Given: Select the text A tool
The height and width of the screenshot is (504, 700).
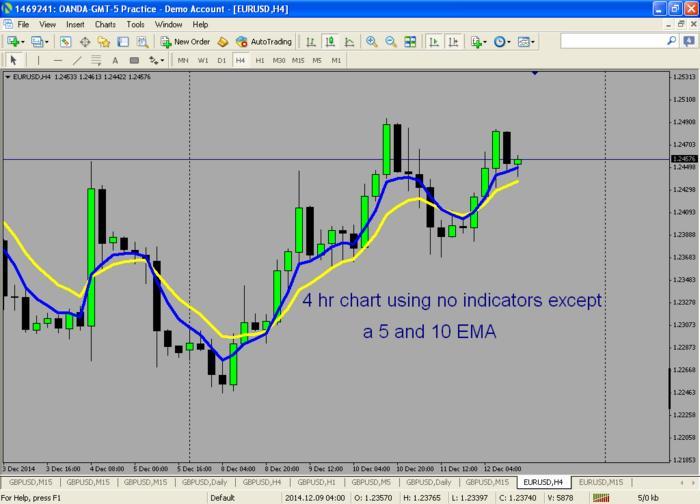Looking at the screenshot, I should [115, 60].
